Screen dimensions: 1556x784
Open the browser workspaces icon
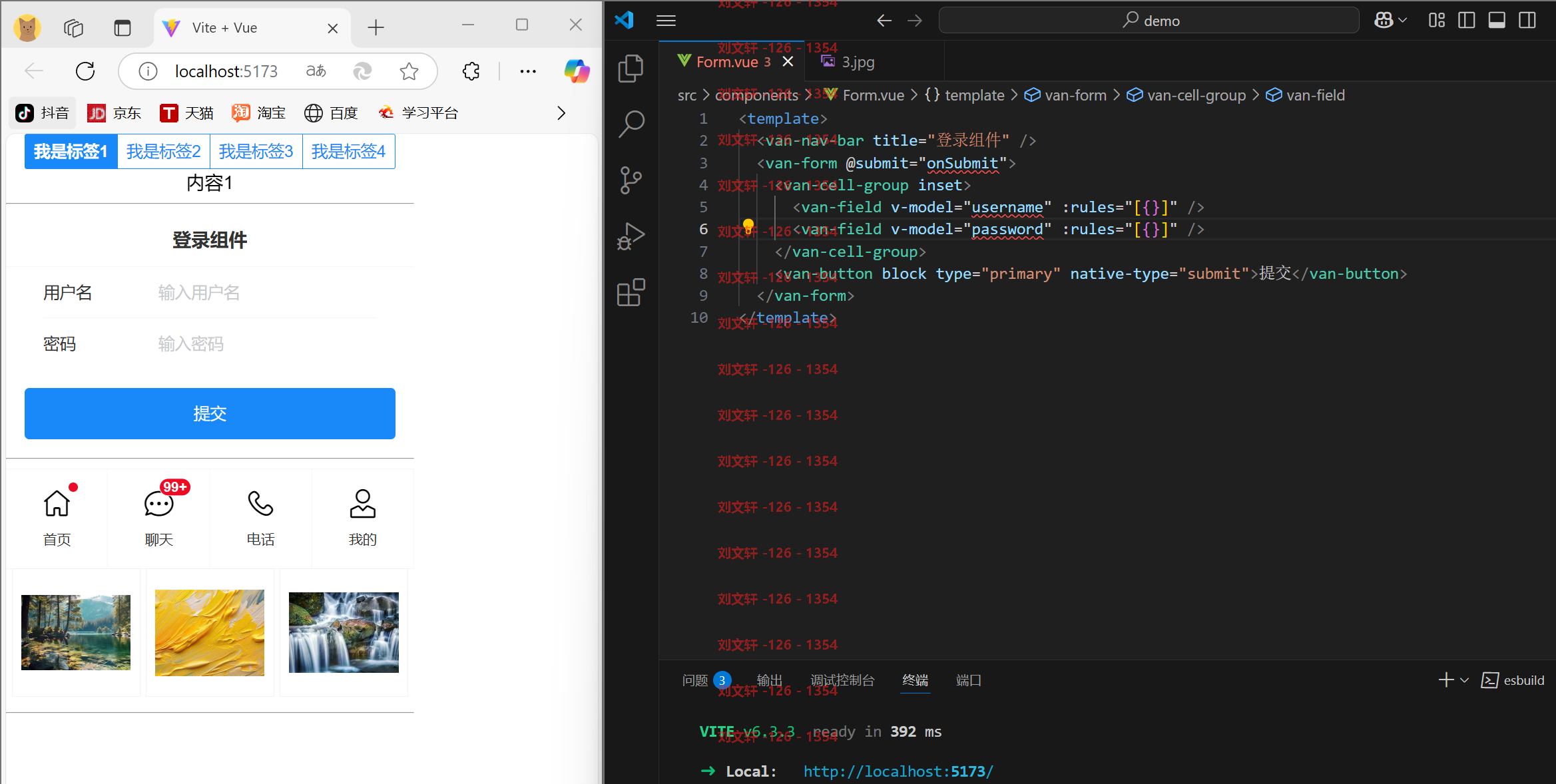pos(73,28)
